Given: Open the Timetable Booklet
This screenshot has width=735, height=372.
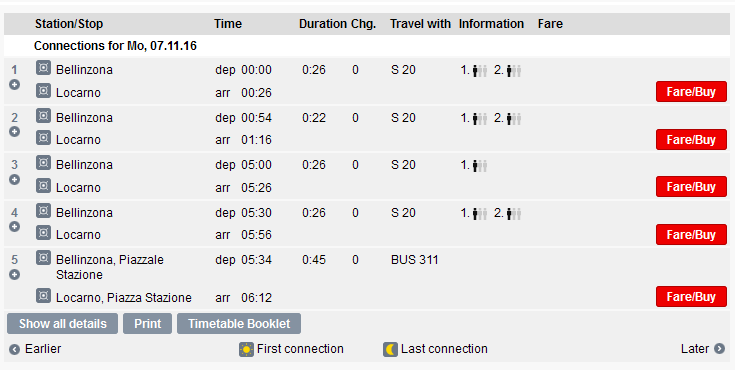Looking at the screenshot, I should click(x=239, y=324).
